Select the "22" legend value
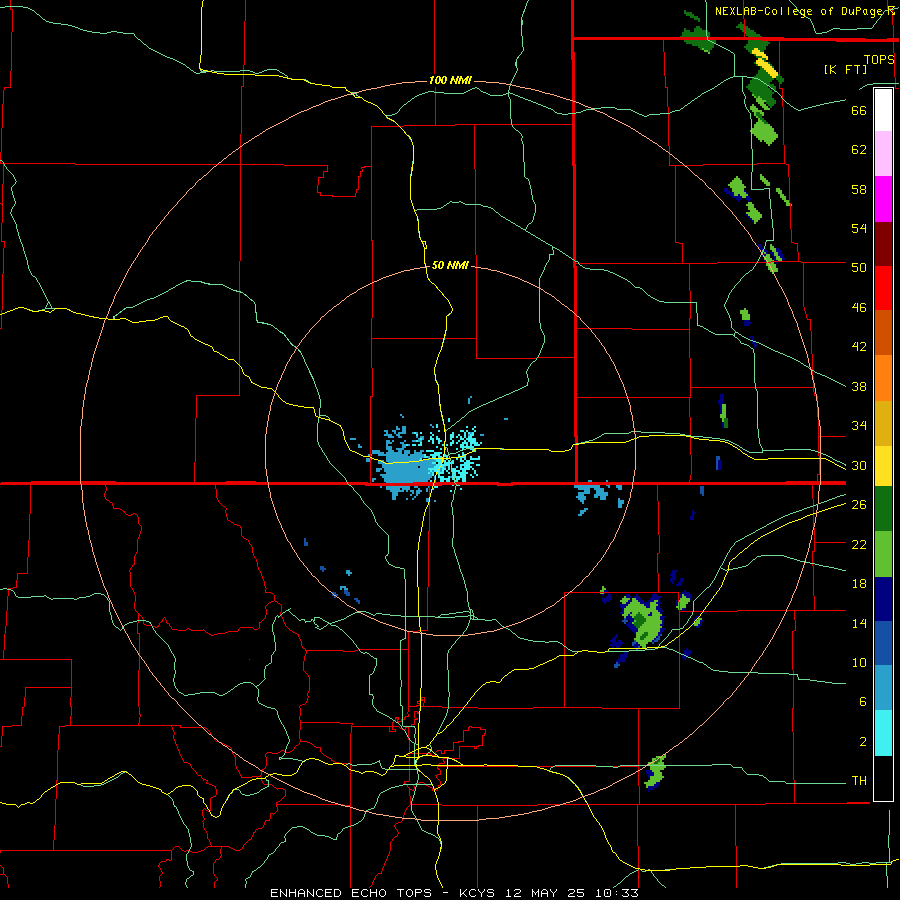 tap(859, 544)
